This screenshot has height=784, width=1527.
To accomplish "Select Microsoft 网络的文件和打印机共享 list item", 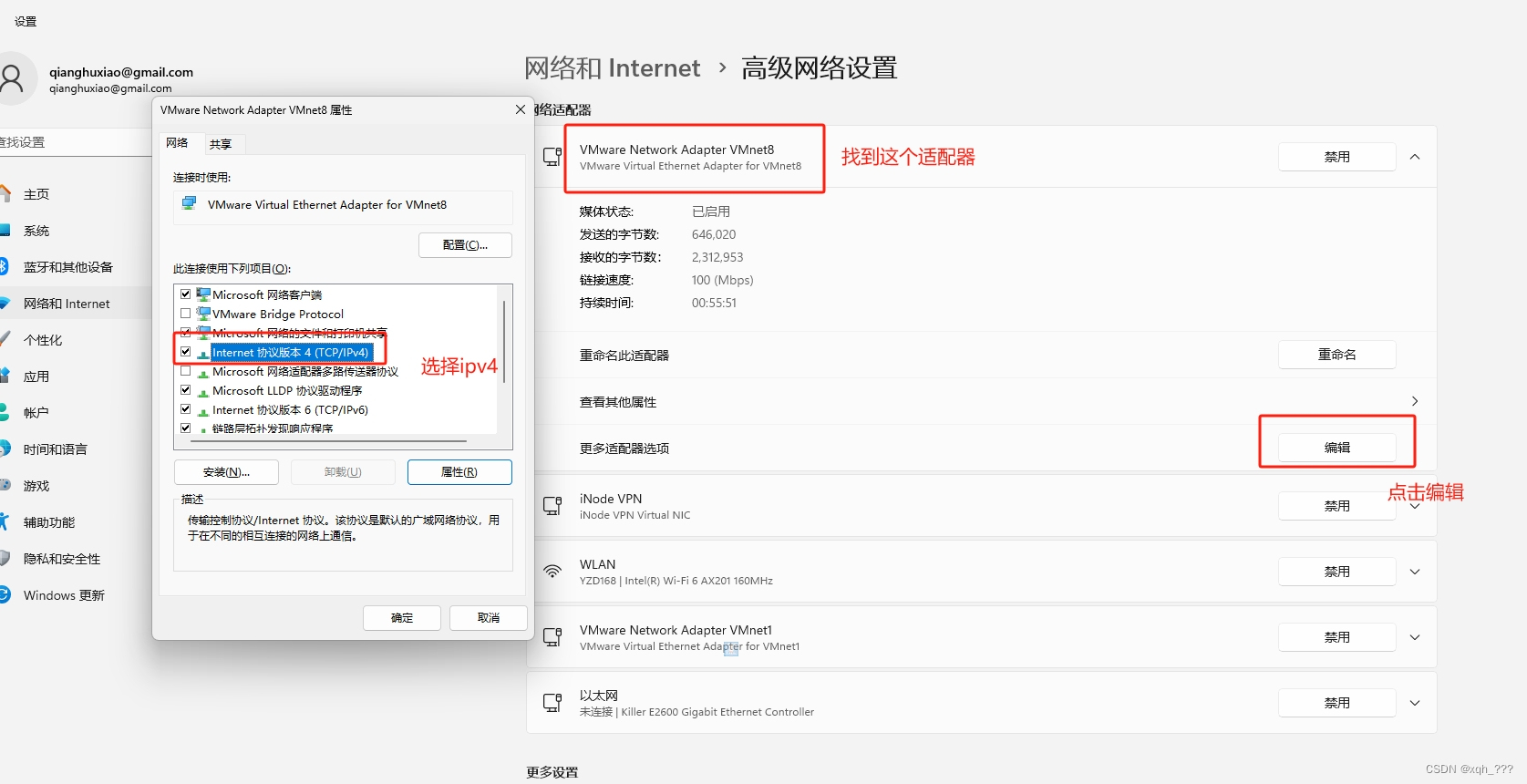I will (300, 333).
